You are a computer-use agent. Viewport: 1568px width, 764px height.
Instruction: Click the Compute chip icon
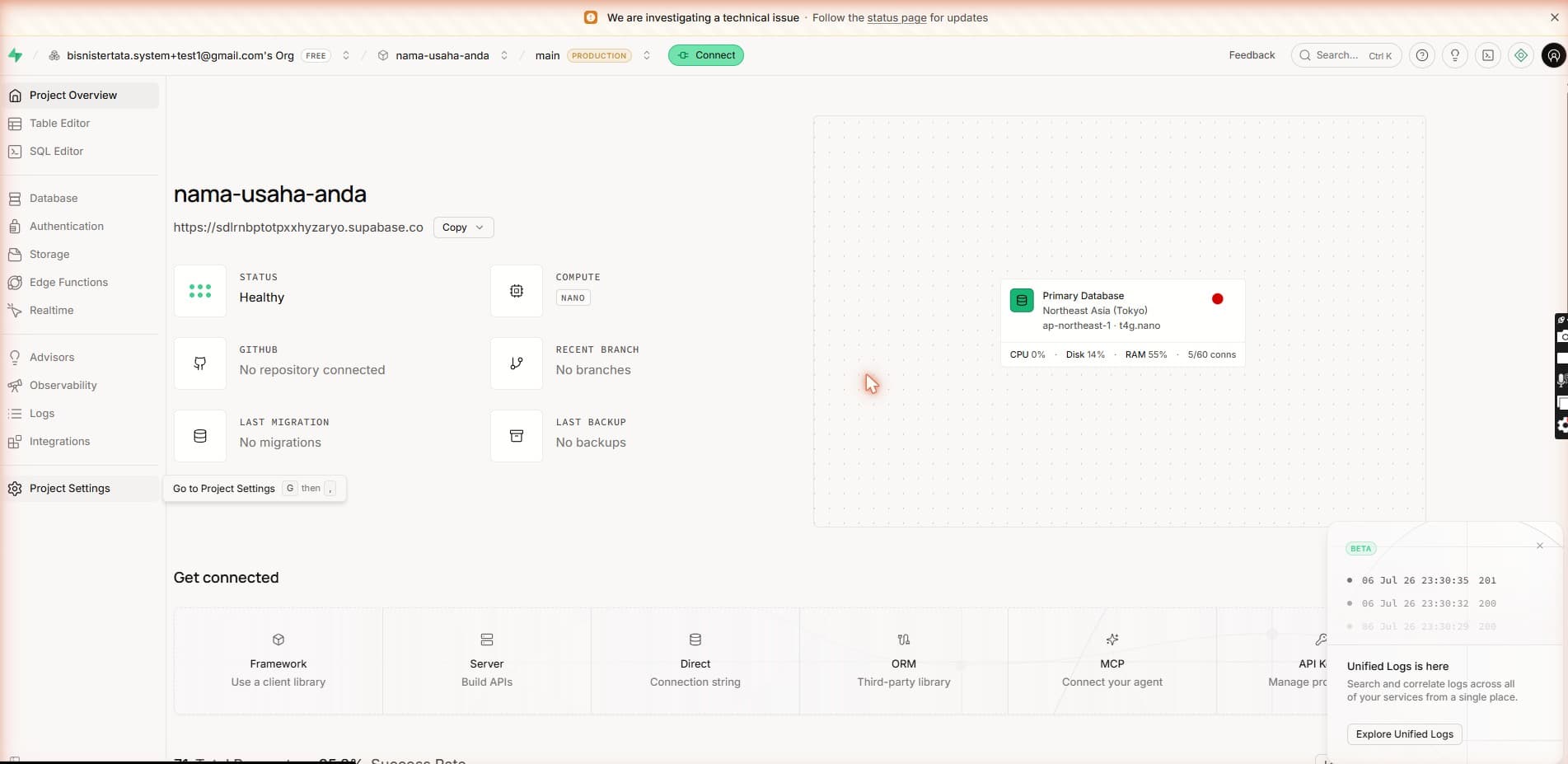517,291
